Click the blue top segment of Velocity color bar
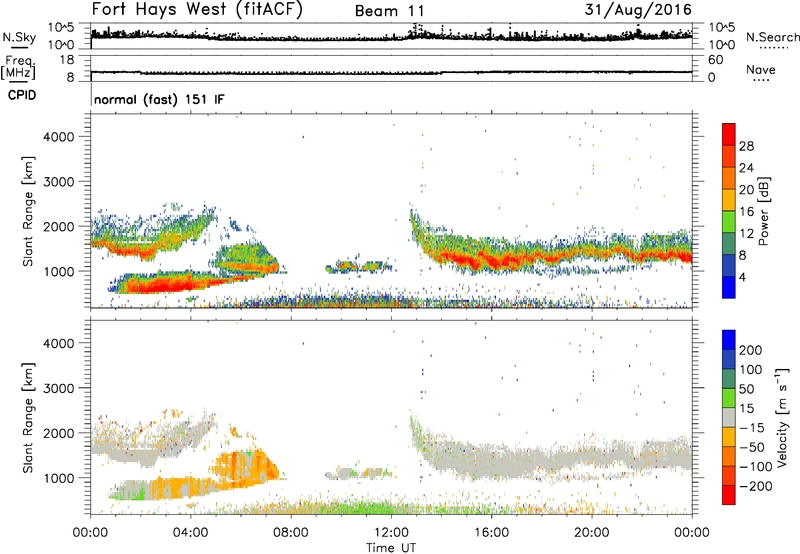The image size is (800, 554). pos(729,339)
